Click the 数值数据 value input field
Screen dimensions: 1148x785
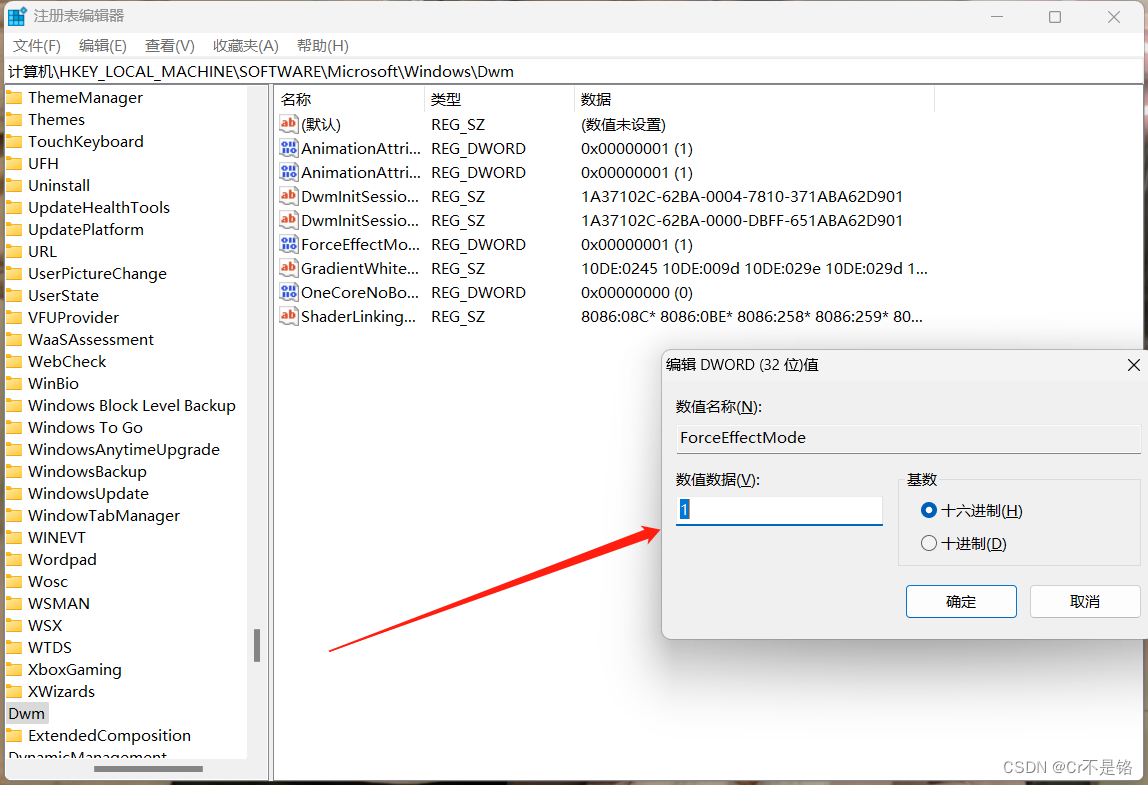pyautogui.click(x=779, y=510)
